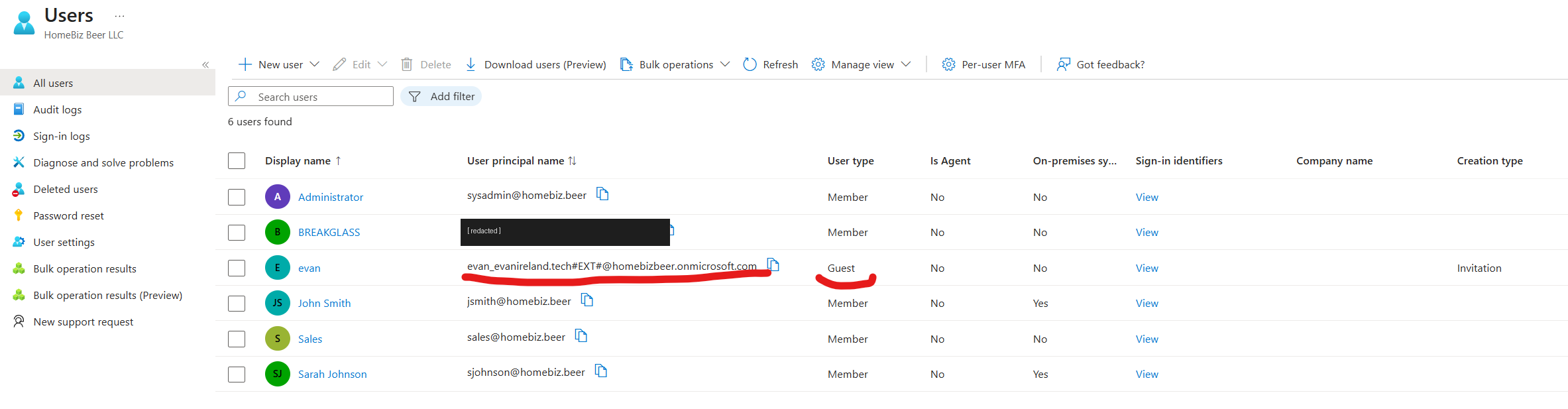
Task: Select the Sarah Johnson row checkbox
Action: click(x=237, y=375)
